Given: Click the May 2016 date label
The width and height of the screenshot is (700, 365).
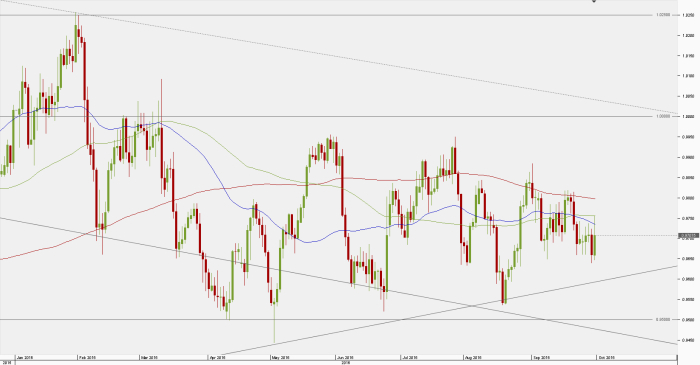Looking at the screenshot, I should tap(280, 357).
